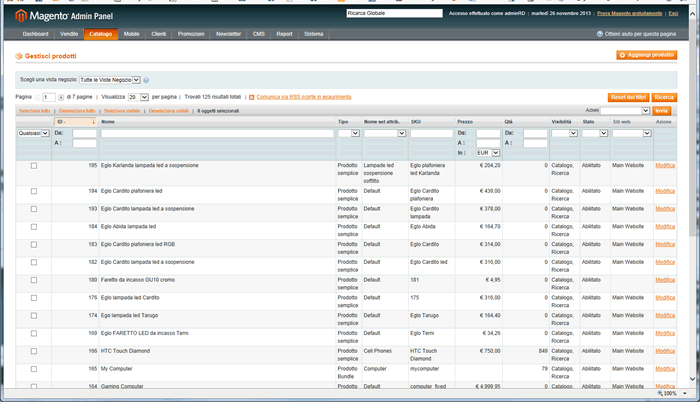This screenshot has height=402, width=700.
Task: Open the Catalogo menu
Action: coord(101,34)
